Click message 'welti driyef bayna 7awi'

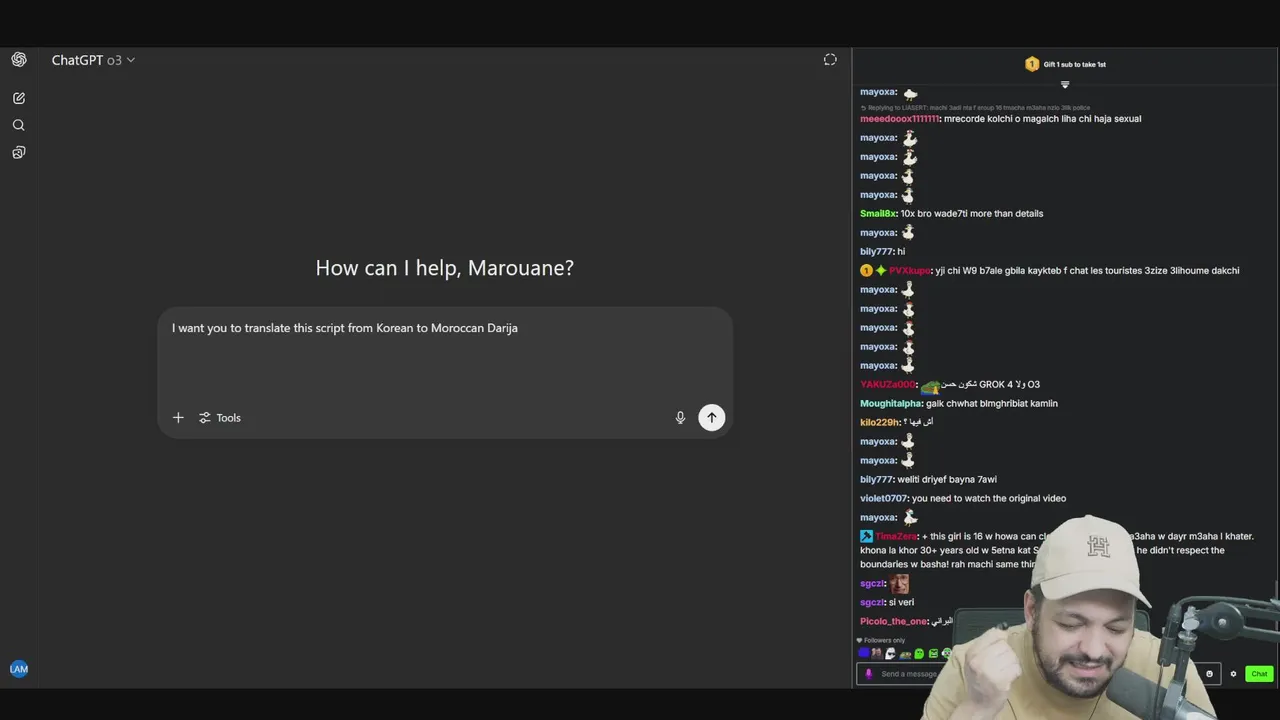click(947, 480)
